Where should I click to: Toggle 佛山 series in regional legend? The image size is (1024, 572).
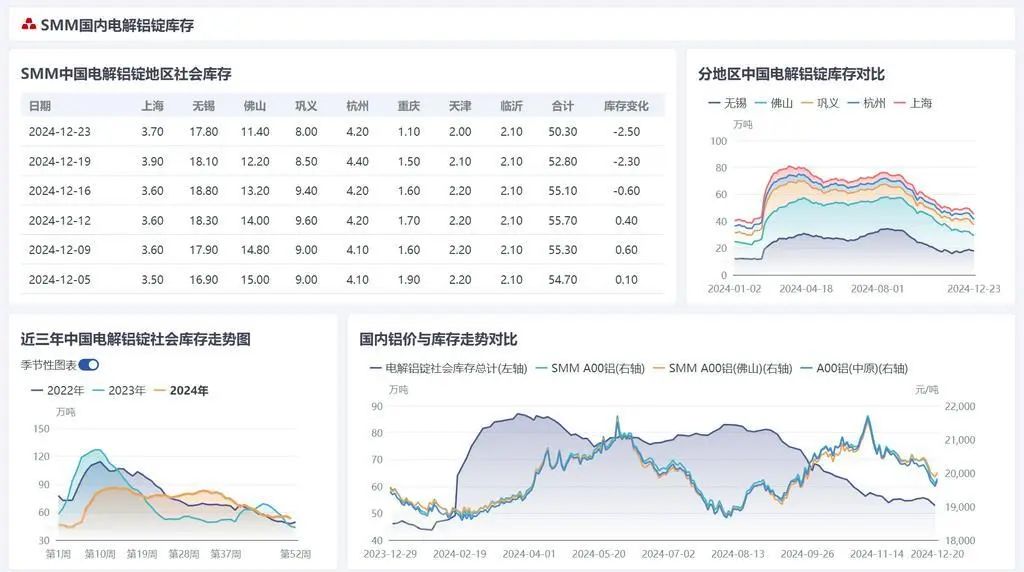pos(774,103)
